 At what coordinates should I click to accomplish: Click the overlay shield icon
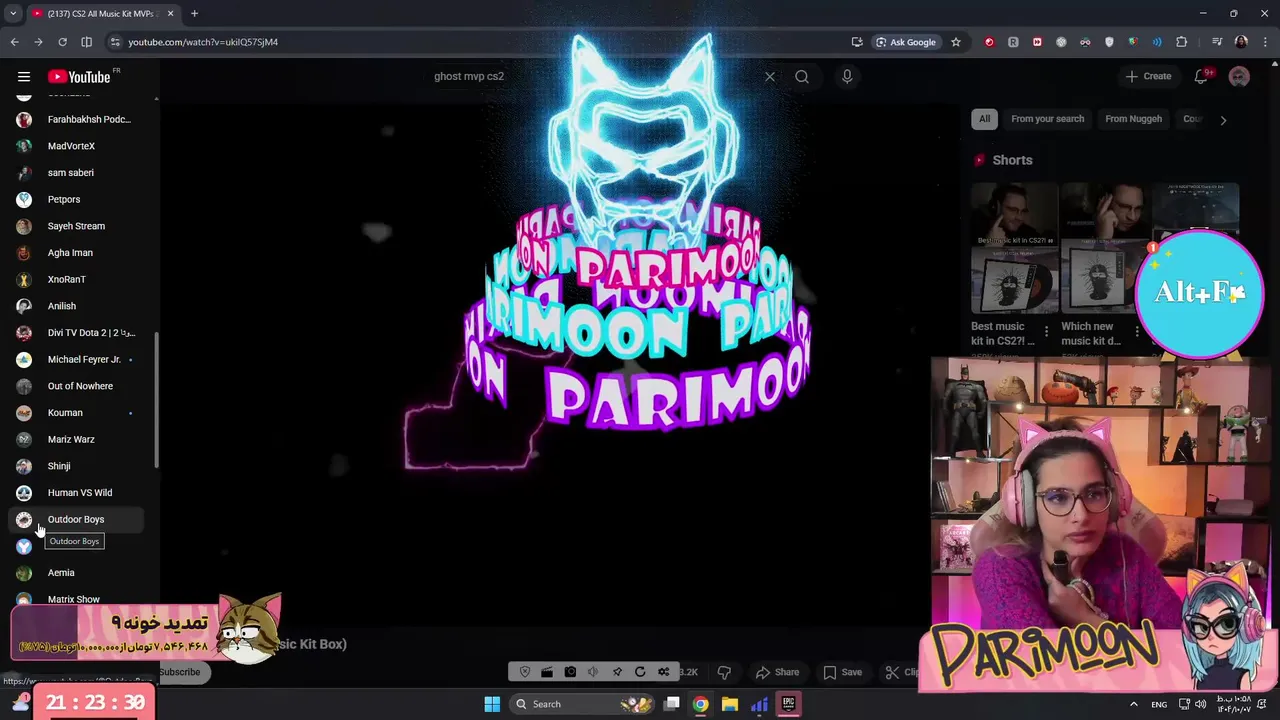tap(524, 672)
